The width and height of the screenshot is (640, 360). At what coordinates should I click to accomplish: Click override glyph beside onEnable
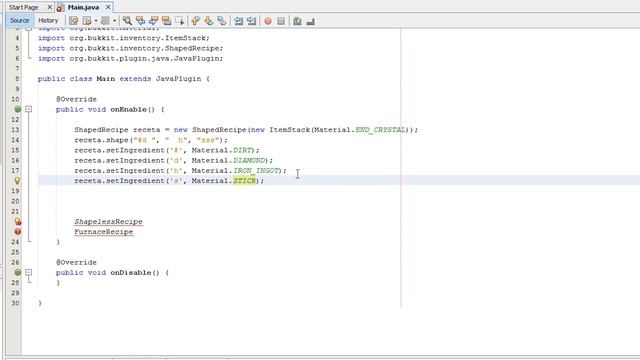pyautogui.click(x=18, y=109)
